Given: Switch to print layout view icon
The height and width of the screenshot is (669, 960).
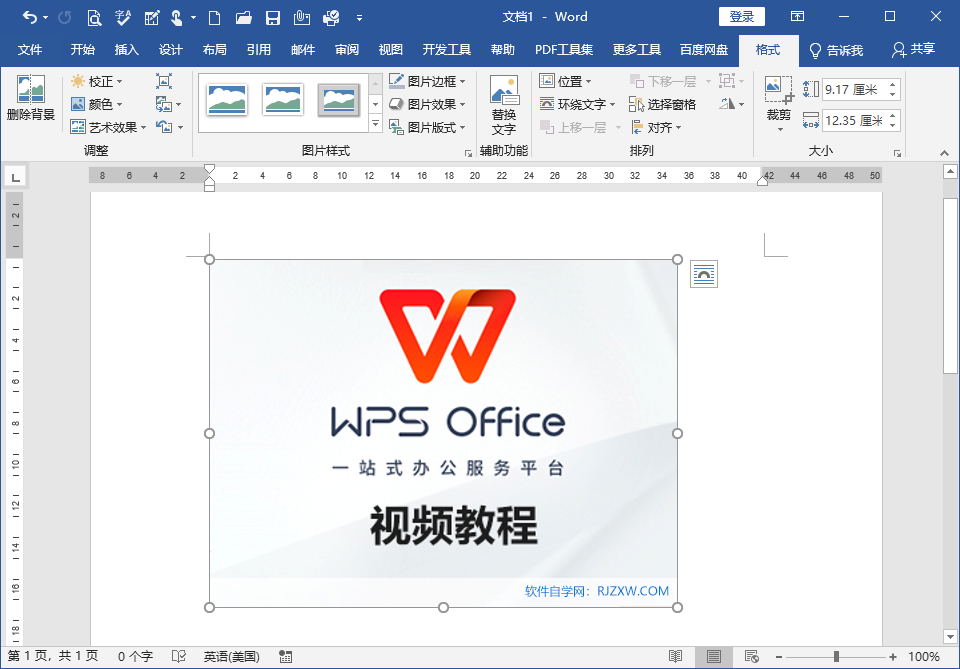Looking at the screenshot, I should (x=713, y=656).
